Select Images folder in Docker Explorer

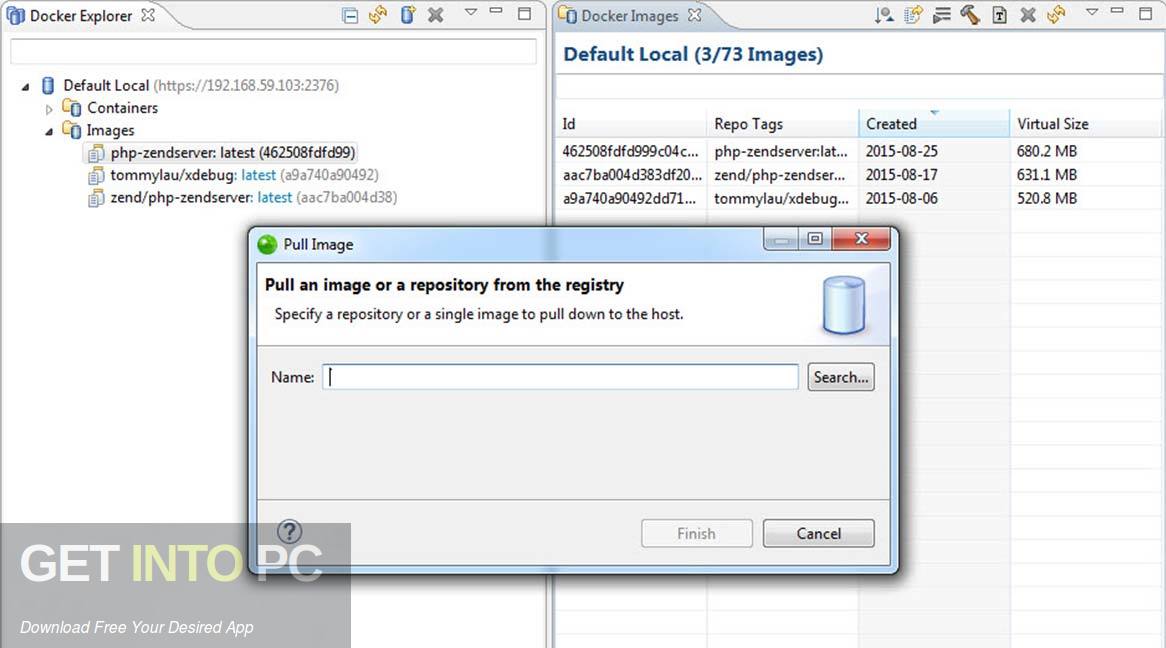110,130
